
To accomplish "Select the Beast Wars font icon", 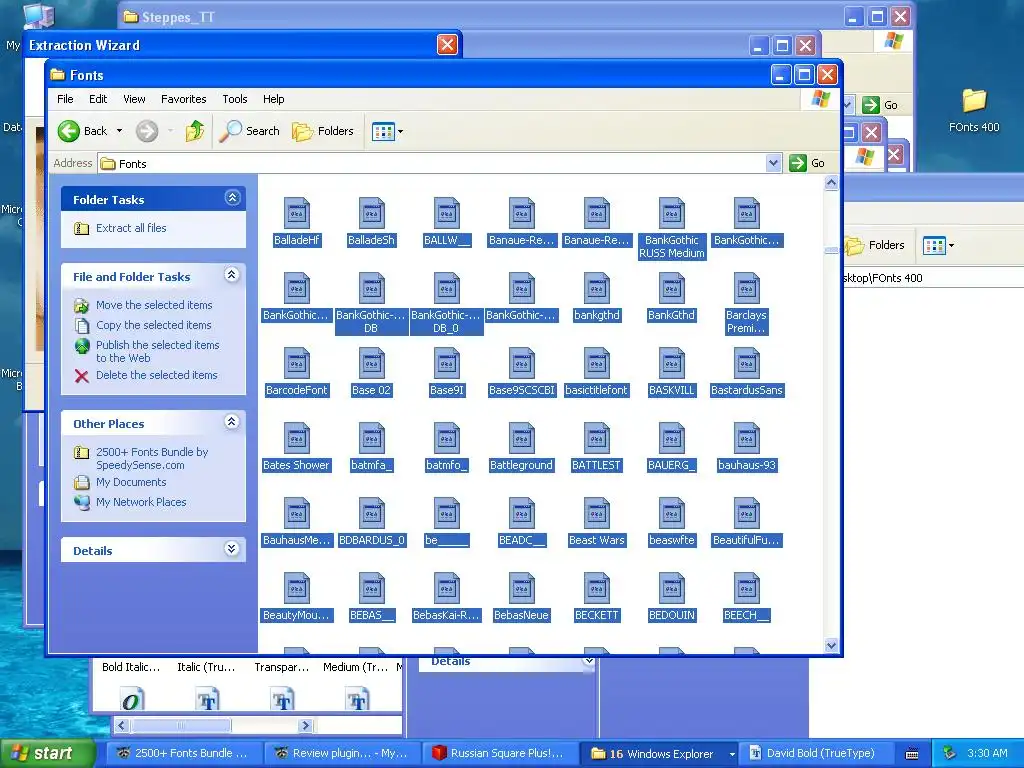I will [x=596, y=513].
